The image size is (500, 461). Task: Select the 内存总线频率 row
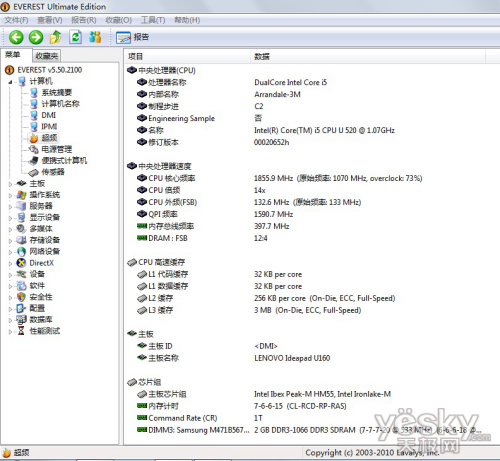click(x=213, y=226)
